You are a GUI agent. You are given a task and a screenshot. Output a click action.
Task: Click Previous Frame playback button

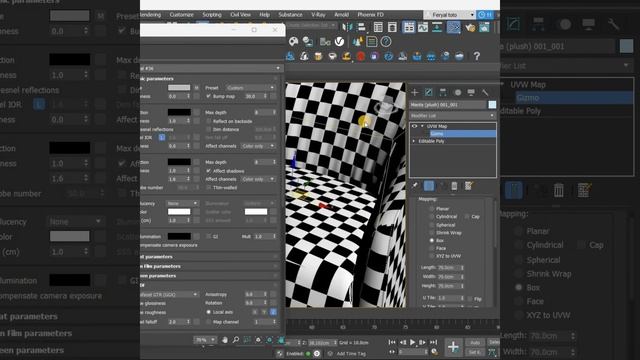click(x=402, y=342)
